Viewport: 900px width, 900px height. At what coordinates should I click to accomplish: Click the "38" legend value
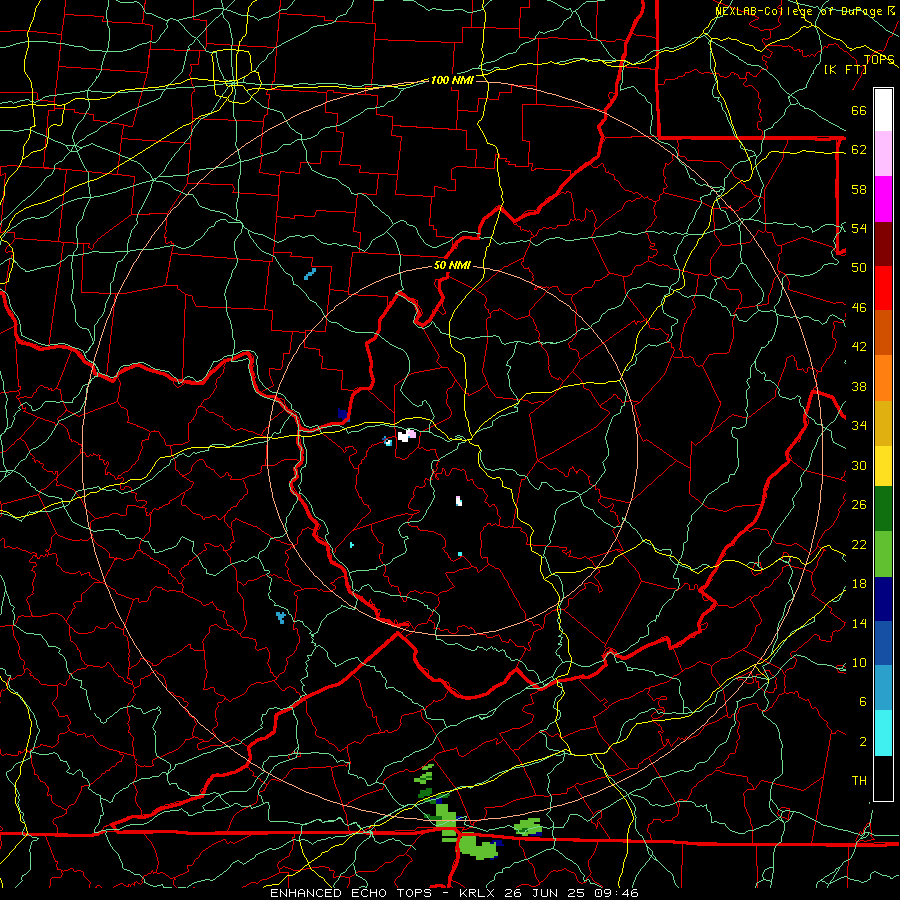click(x=859, y=386)
